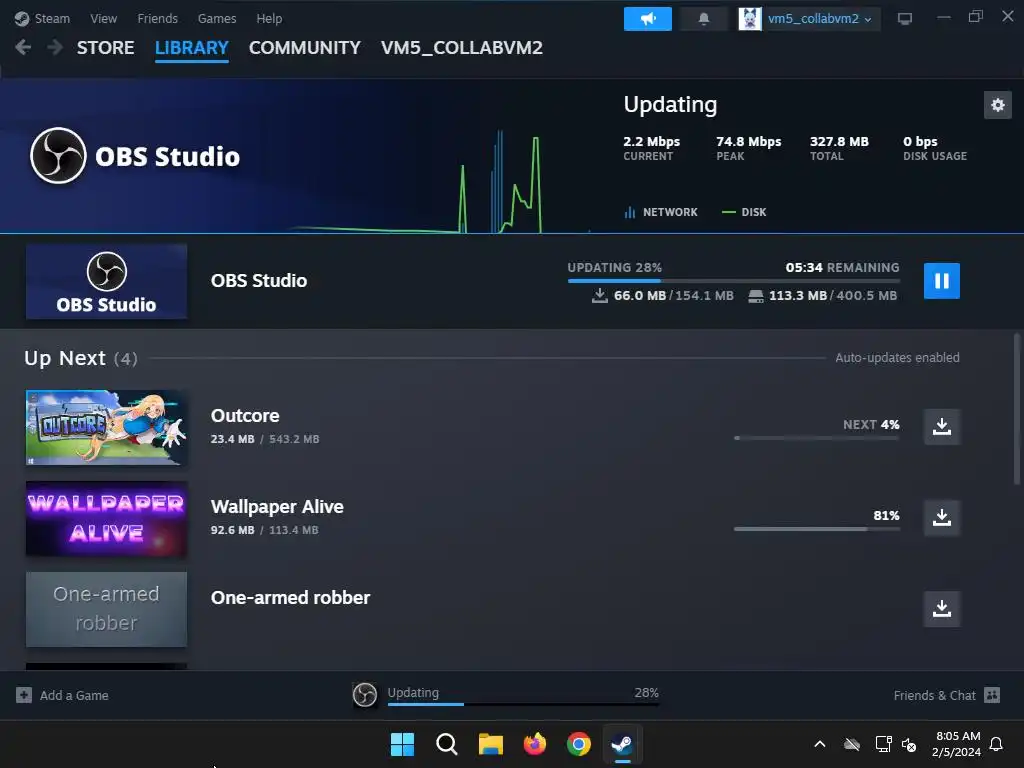Open the Help menu

[x=269, y=19]
